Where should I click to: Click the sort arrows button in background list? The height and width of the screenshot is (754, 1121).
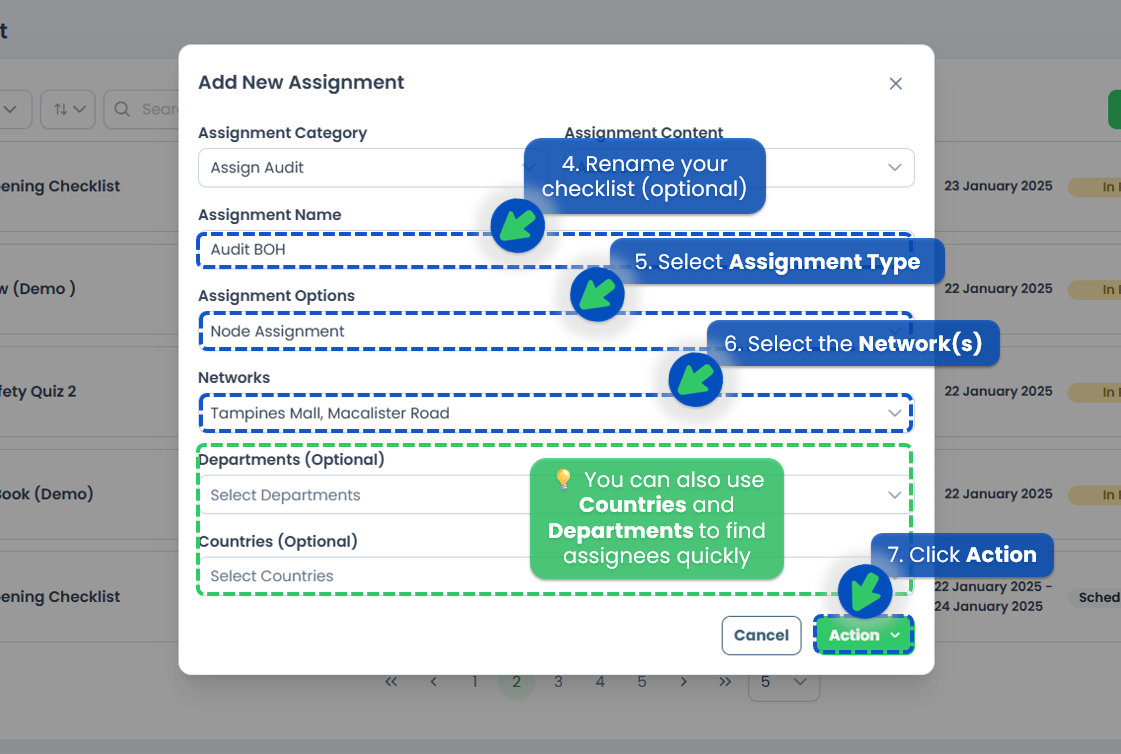(68, 109)
